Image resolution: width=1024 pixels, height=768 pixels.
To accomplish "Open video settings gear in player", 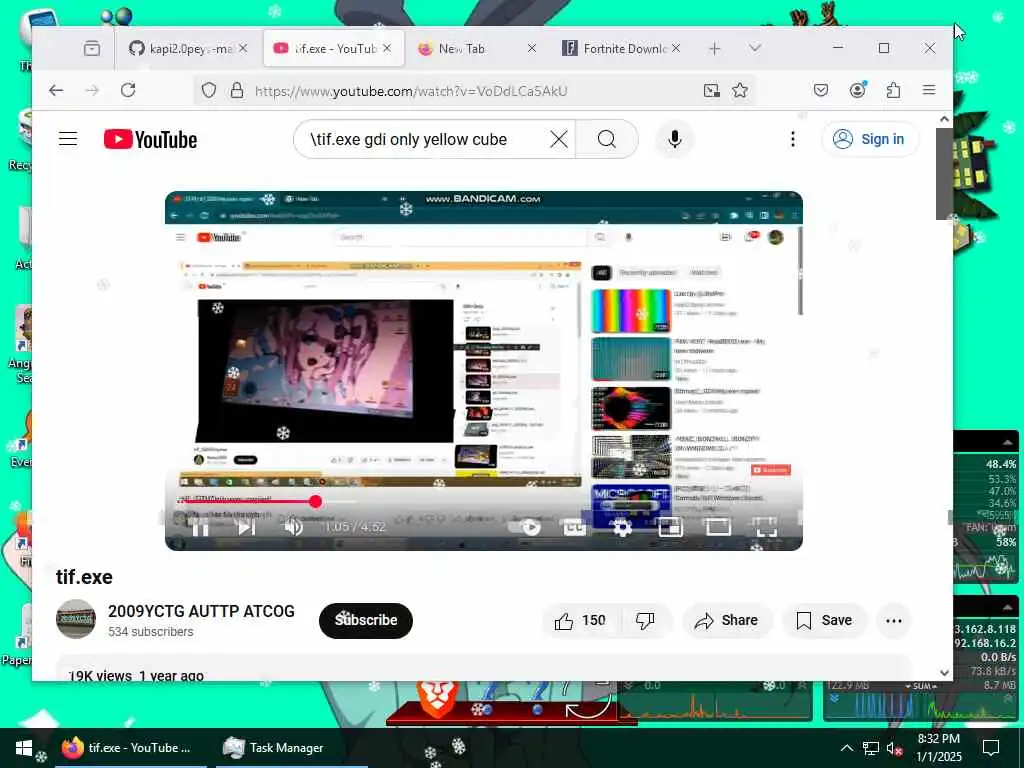I will click(622, 527).
